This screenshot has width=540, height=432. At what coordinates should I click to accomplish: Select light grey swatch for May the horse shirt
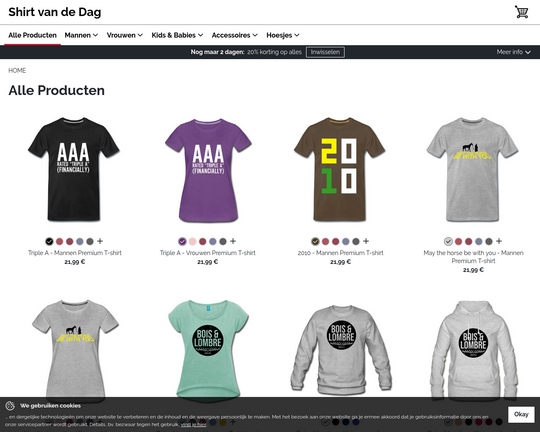coord(448,241)
